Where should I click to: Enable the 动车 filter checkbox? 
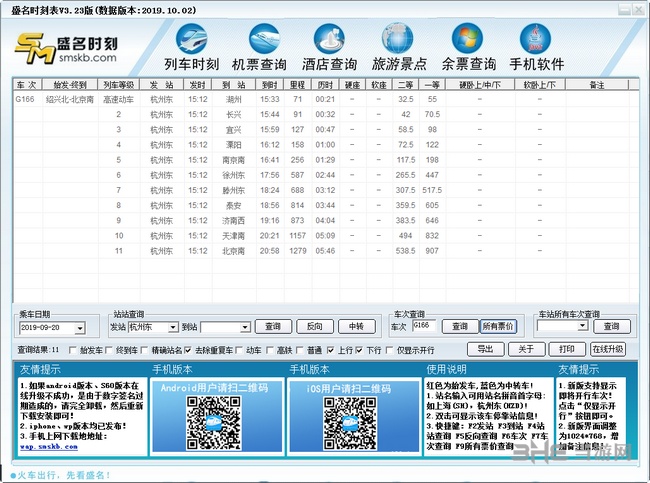pyautogui.click(x=239, y=351)
